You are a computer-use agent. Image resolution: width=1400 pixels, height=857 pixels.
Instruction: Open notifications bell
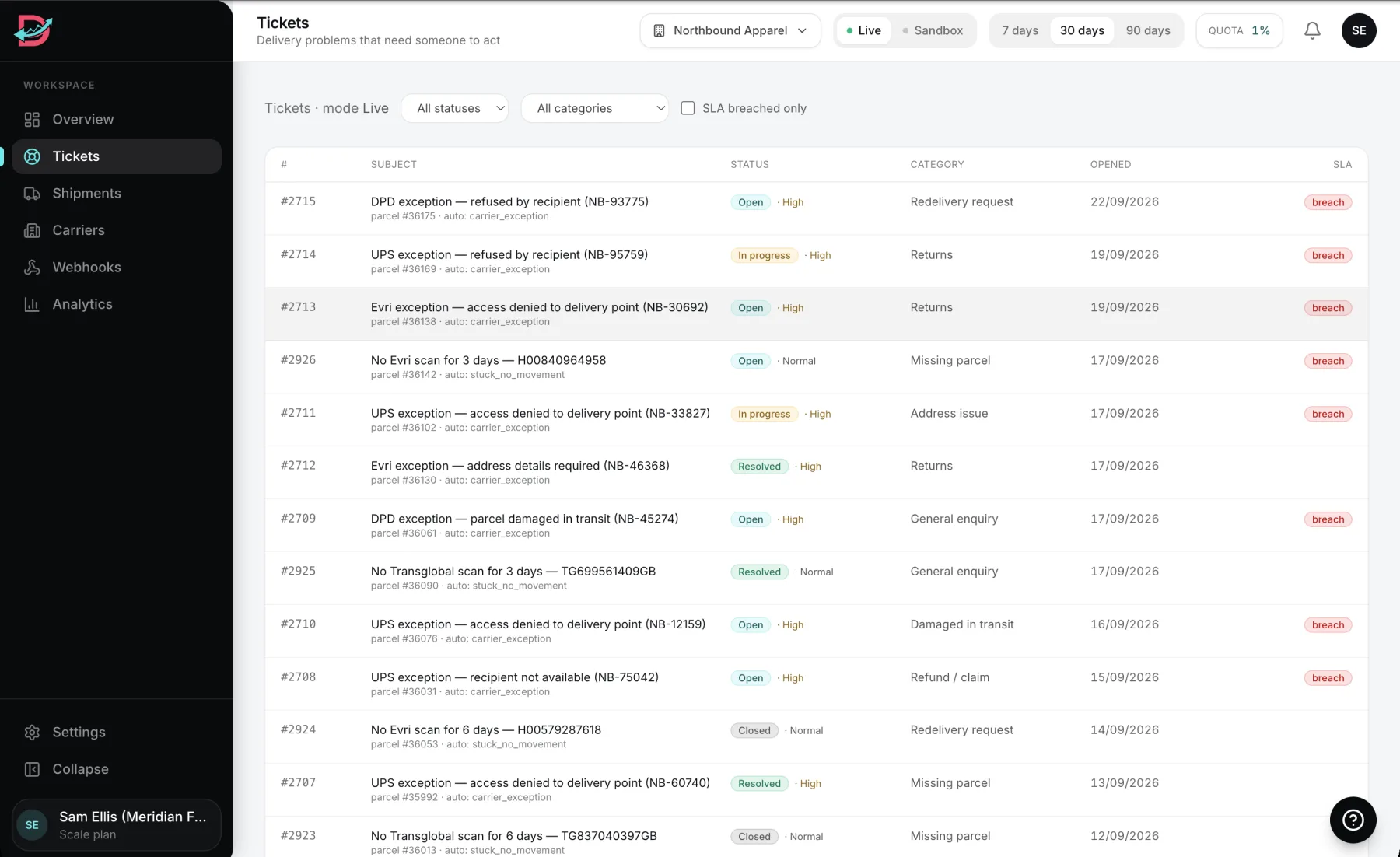point(1312,30)
